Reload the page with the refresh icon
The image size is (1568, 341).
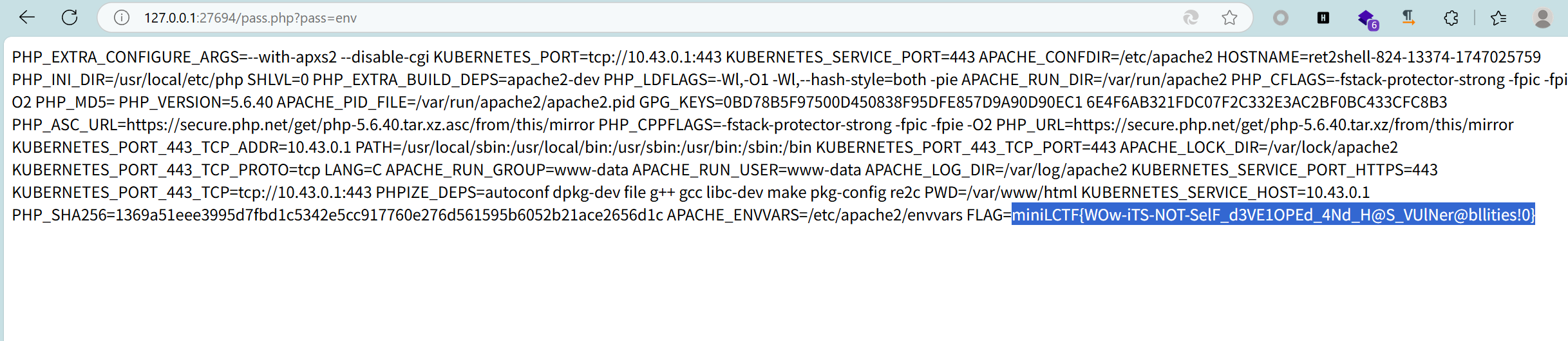pos(70,17)
